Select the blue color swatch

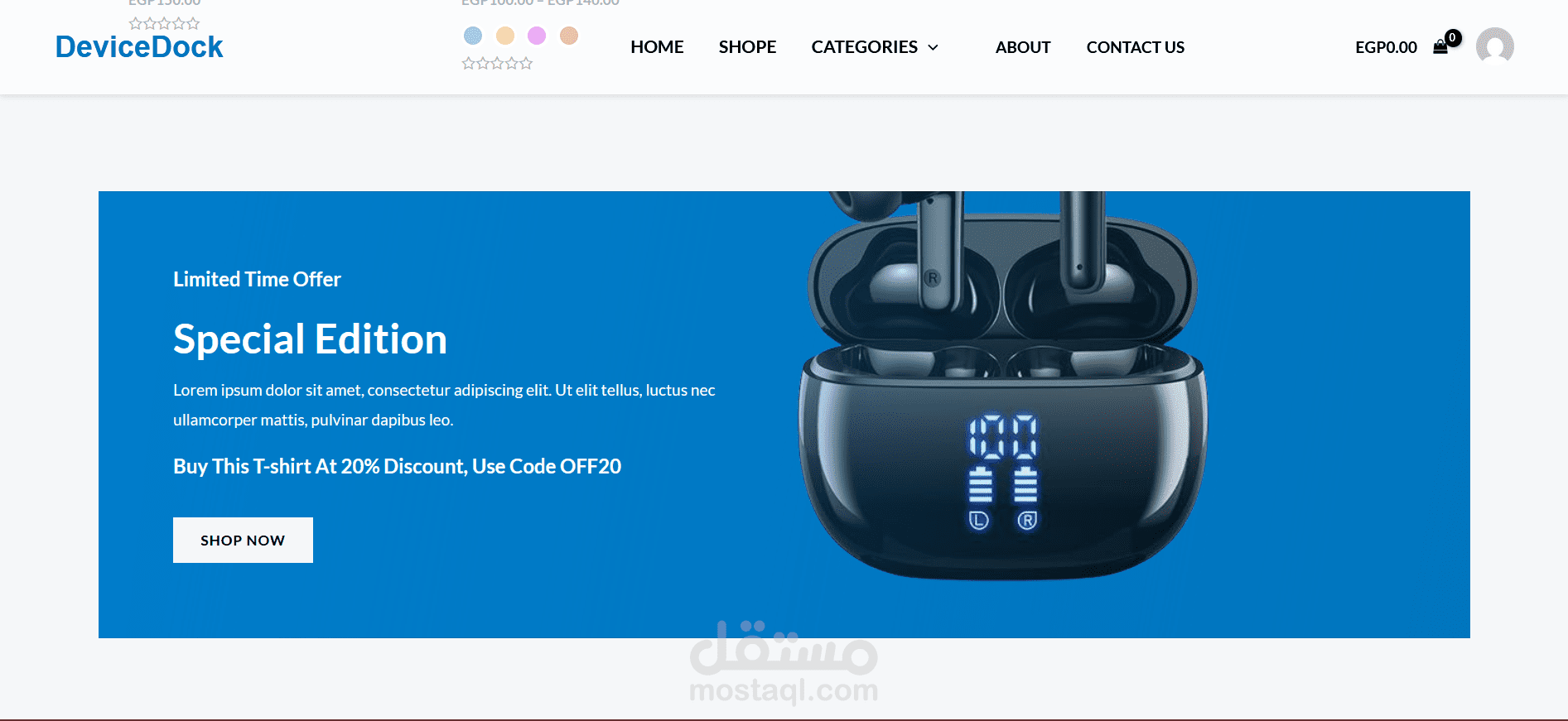point(473,36)
